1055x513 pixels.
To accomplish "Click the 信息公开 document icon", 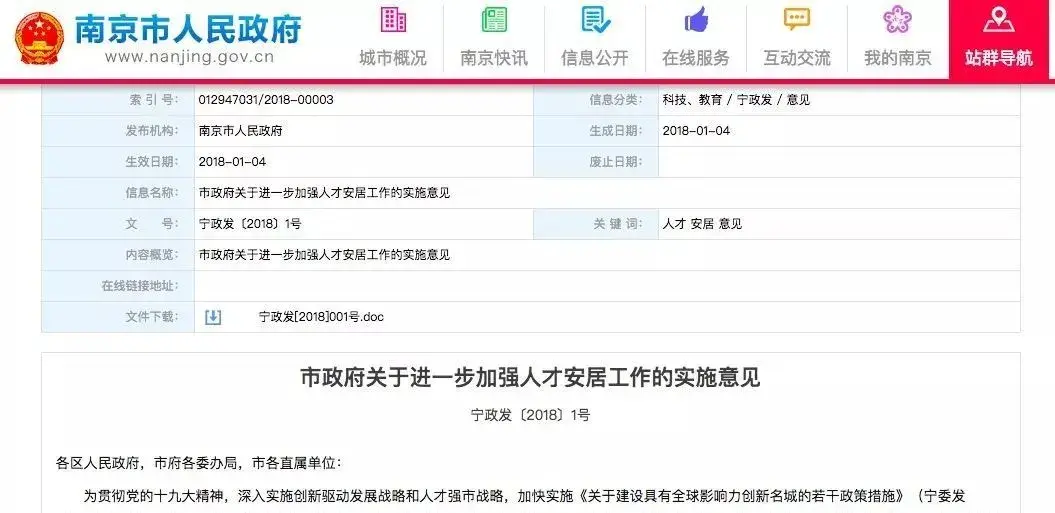I will (595, 20).
